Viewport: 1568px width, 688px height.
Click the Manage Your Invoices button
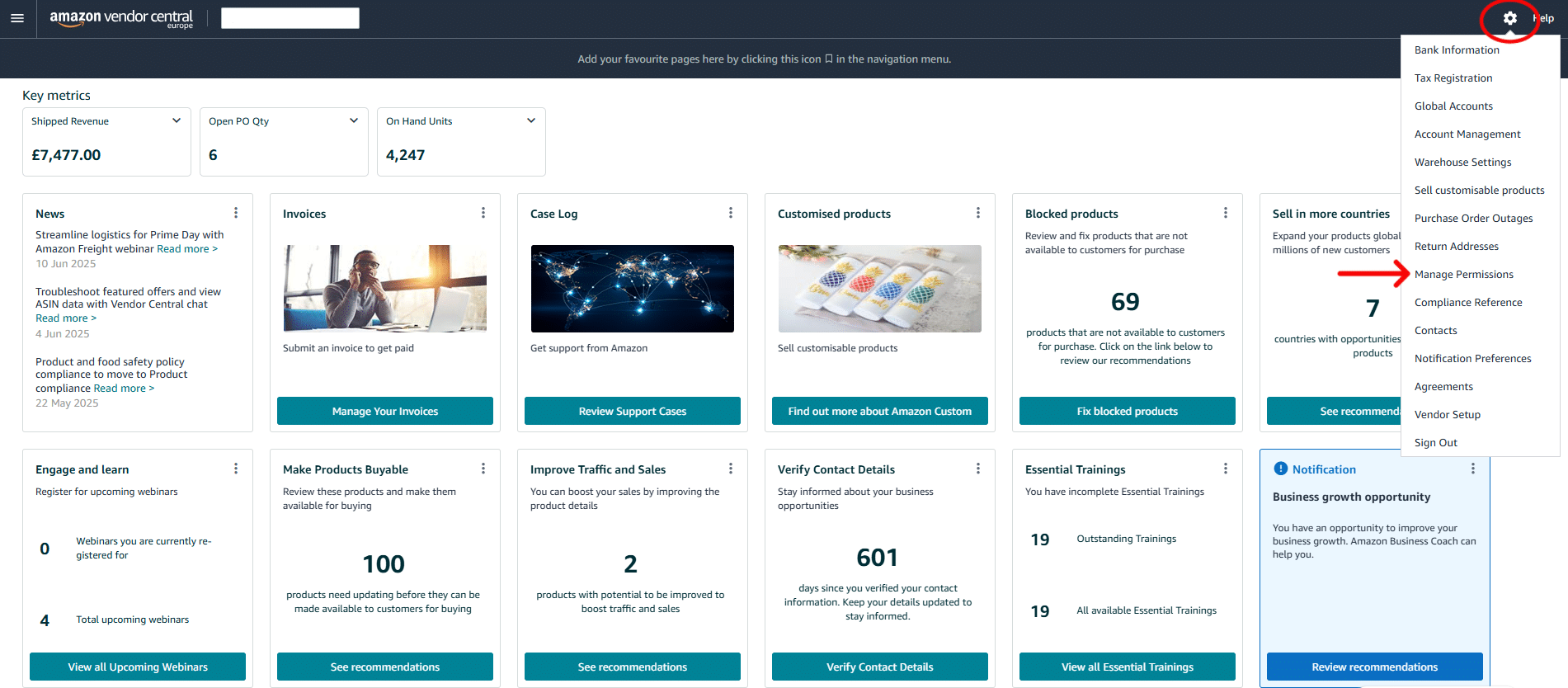click(x=385, y=411)
